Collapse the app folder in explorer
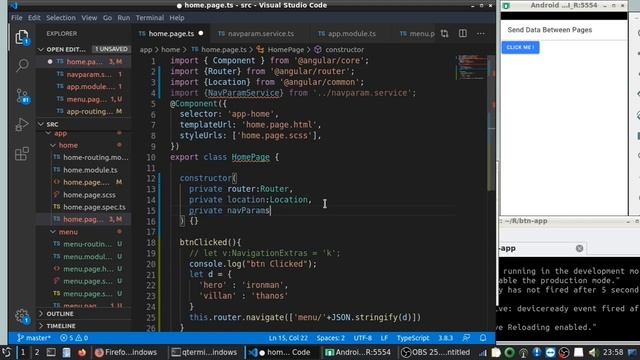The image size is (640, 360). (84, 133)
